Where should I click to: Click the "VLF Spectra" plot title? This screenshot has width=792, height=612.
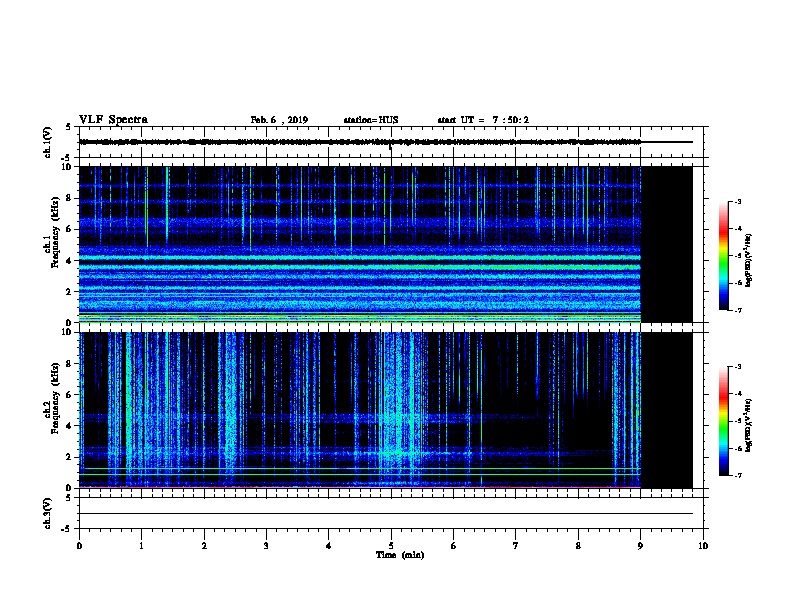tap(114, 120)
